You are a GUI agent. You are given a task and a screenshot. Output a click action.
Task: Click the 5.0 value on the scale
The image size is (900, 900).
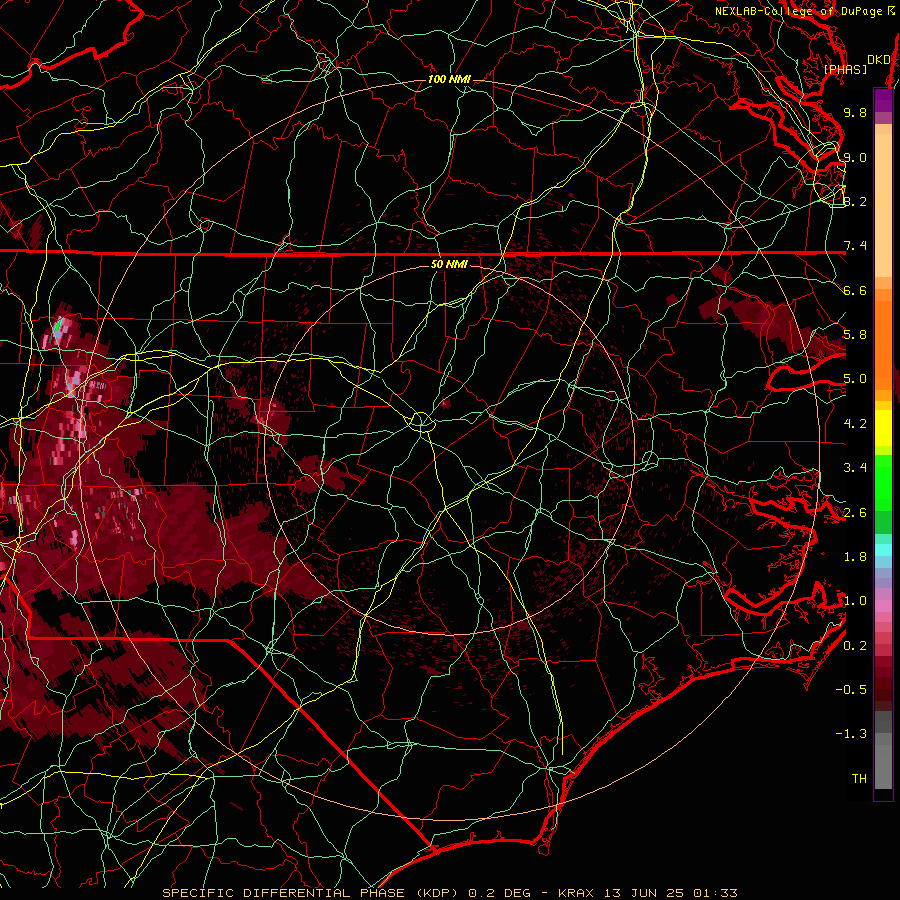[855, 379]
